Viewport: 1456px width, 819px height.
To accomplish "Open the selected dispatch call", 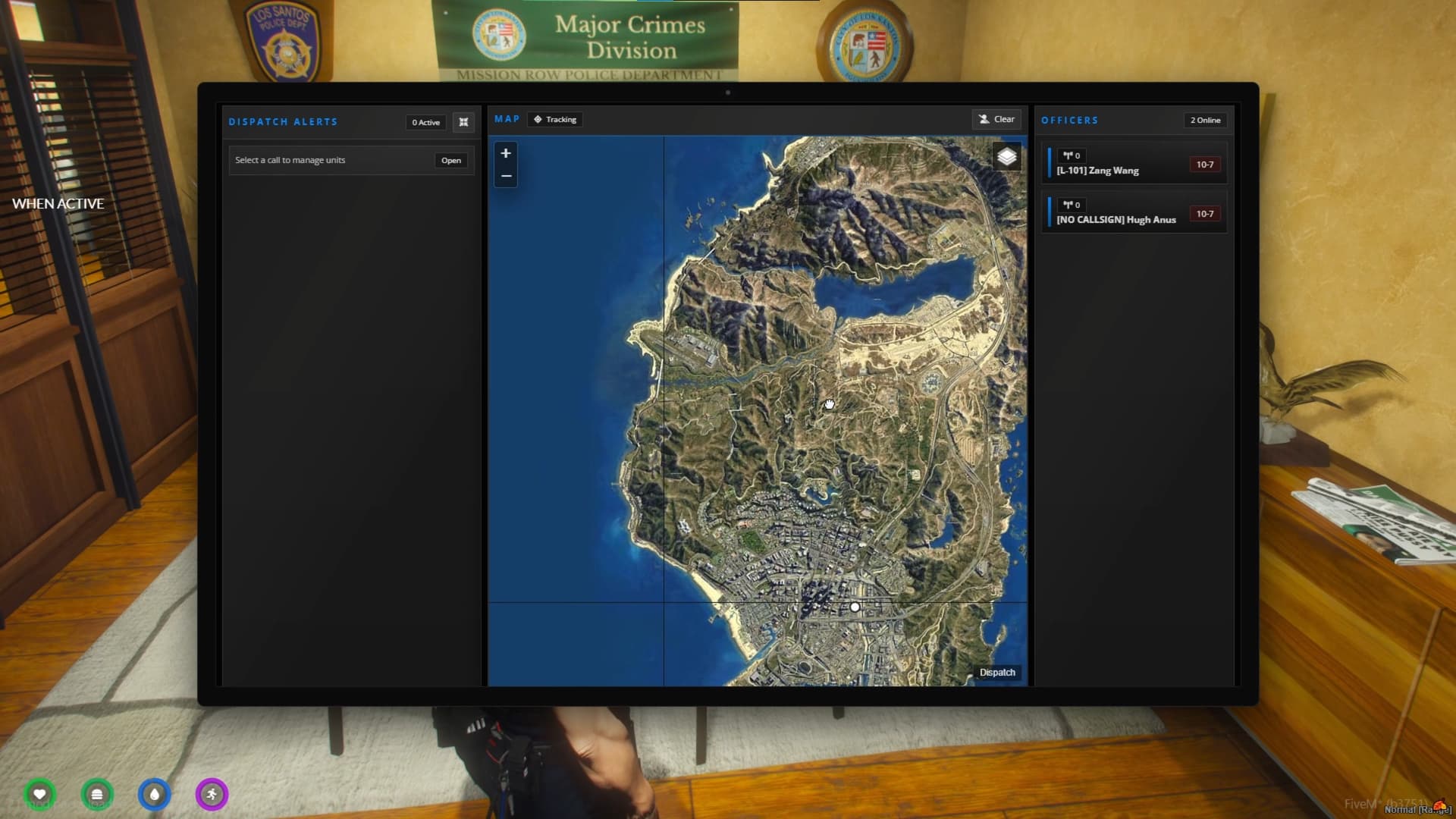I will pyautogui.click(x=451, y=160).
